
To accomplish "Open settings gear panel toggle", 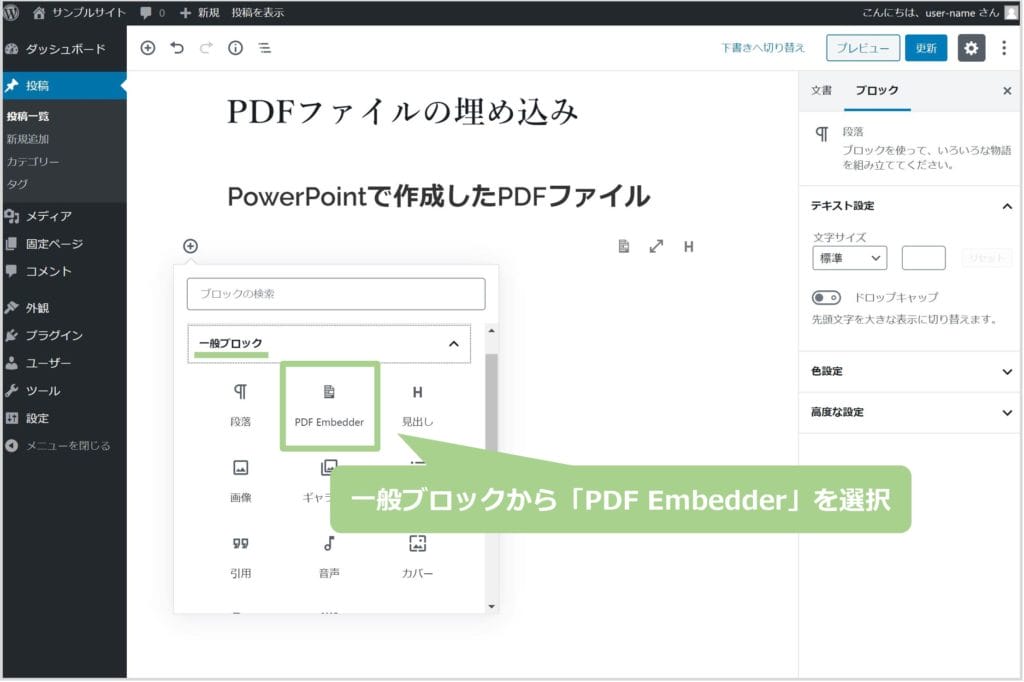I will [x=971, y=48].
